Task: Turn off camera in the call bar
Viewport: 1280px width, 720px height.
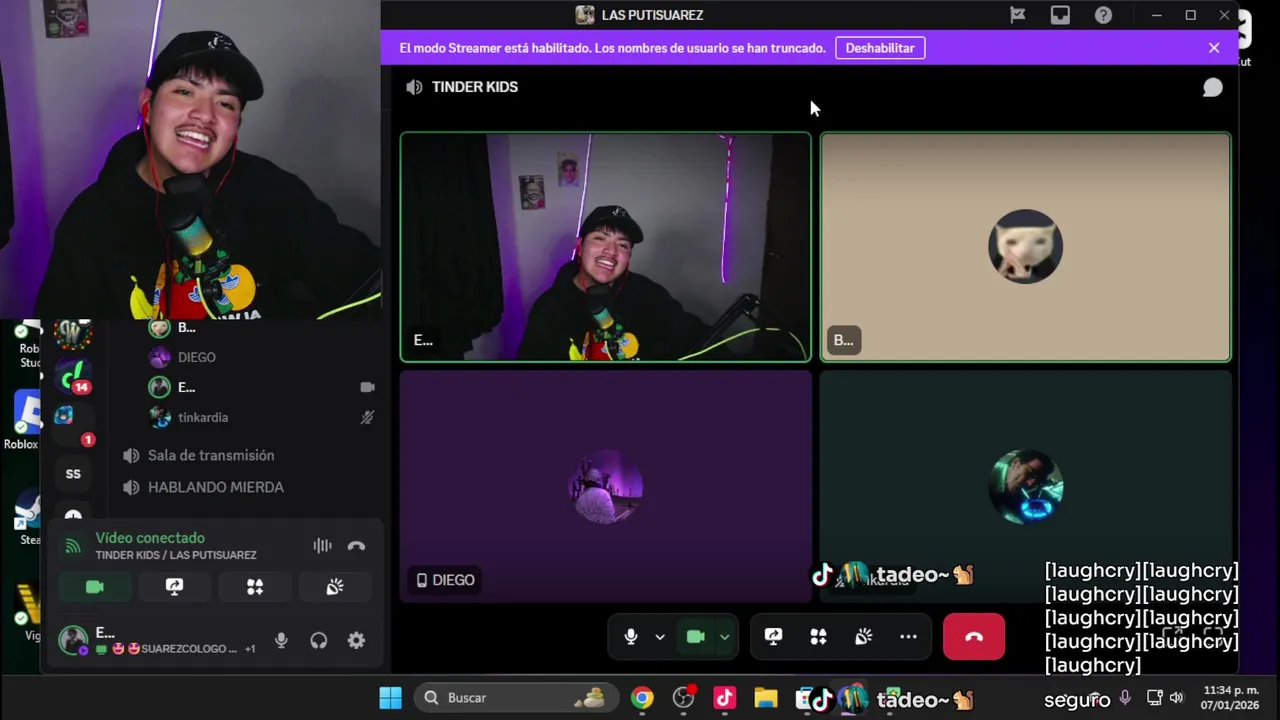Action: tap(696, 637)
